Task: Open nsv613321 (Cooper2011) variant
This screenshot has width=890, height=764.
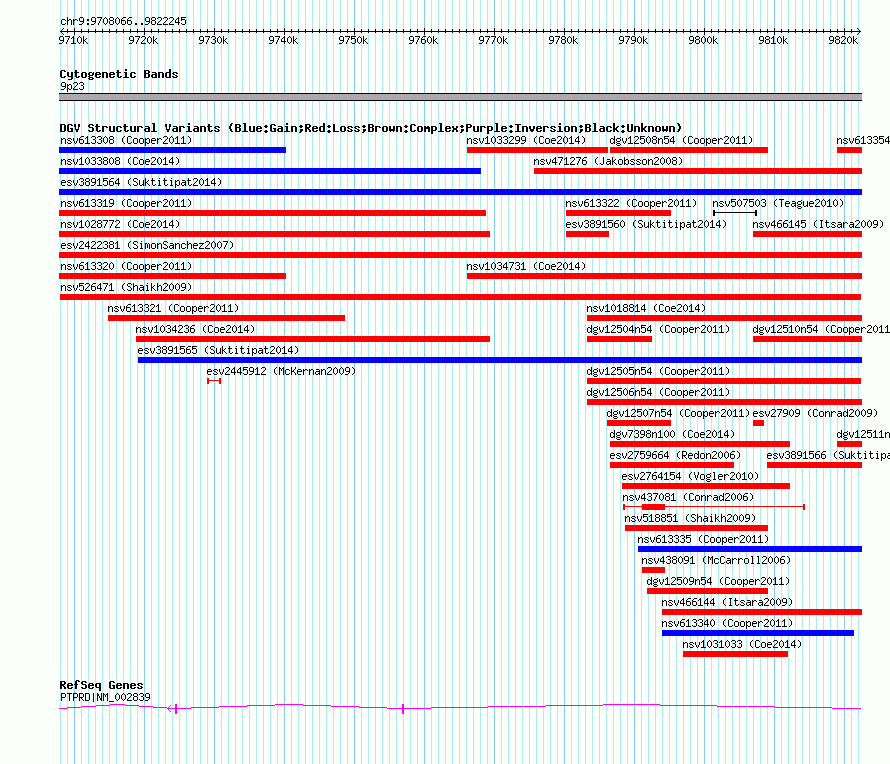Action: pos(173,308)
